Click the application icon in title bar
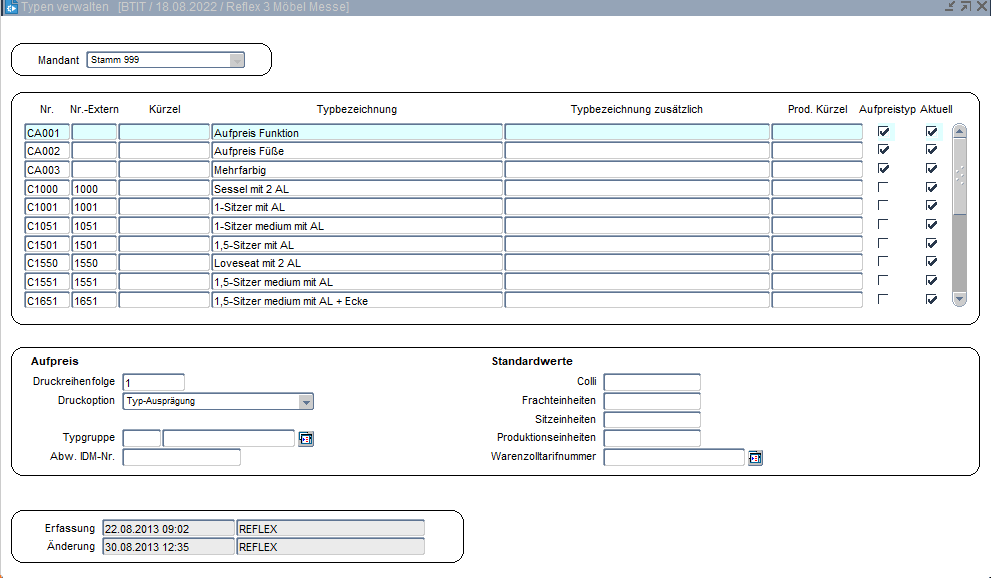The image size is (991, 578). click(12, 7)
